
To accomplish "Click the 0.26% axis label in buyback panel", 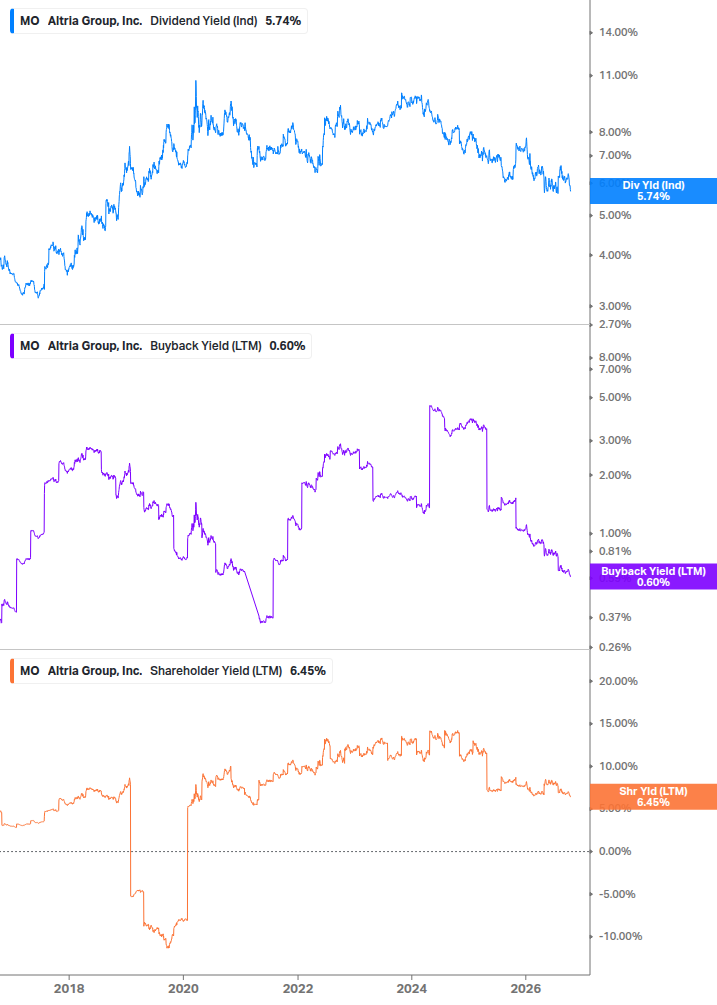I will pos(615,647).
